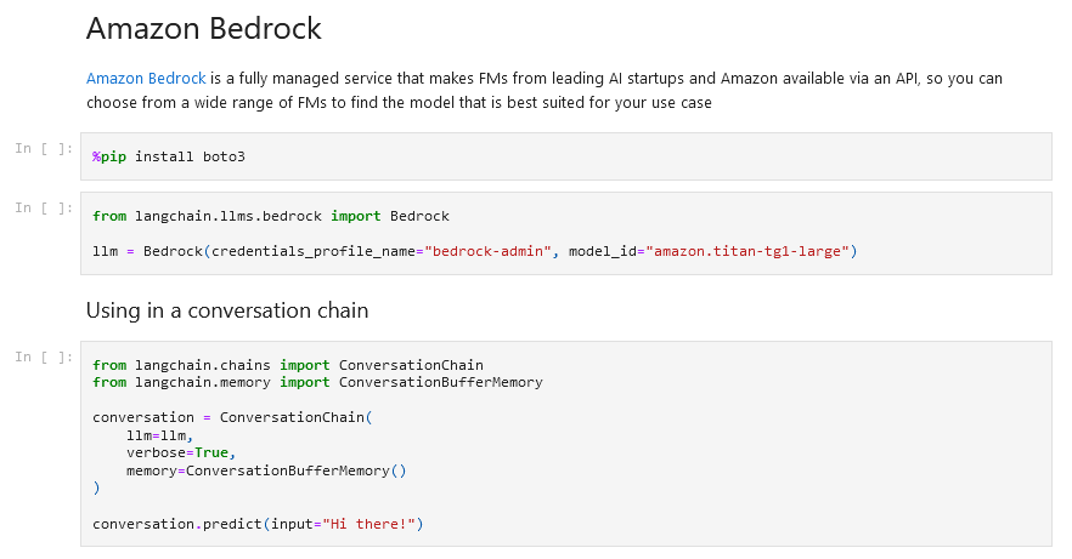Click the langchain.llms.bedrock import line

point(270,216)
